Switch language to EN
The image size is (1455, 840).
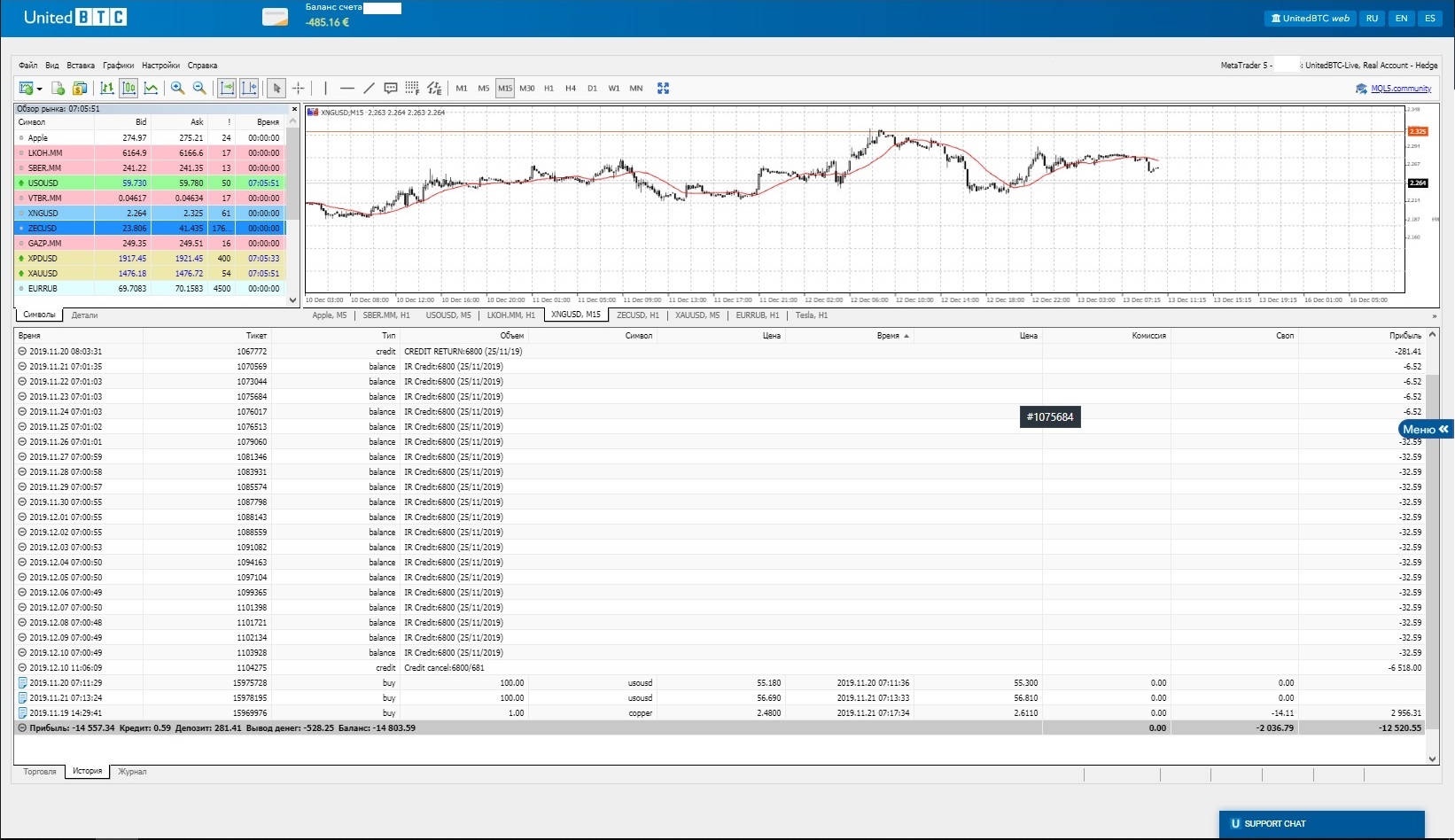coord(1401,18)
